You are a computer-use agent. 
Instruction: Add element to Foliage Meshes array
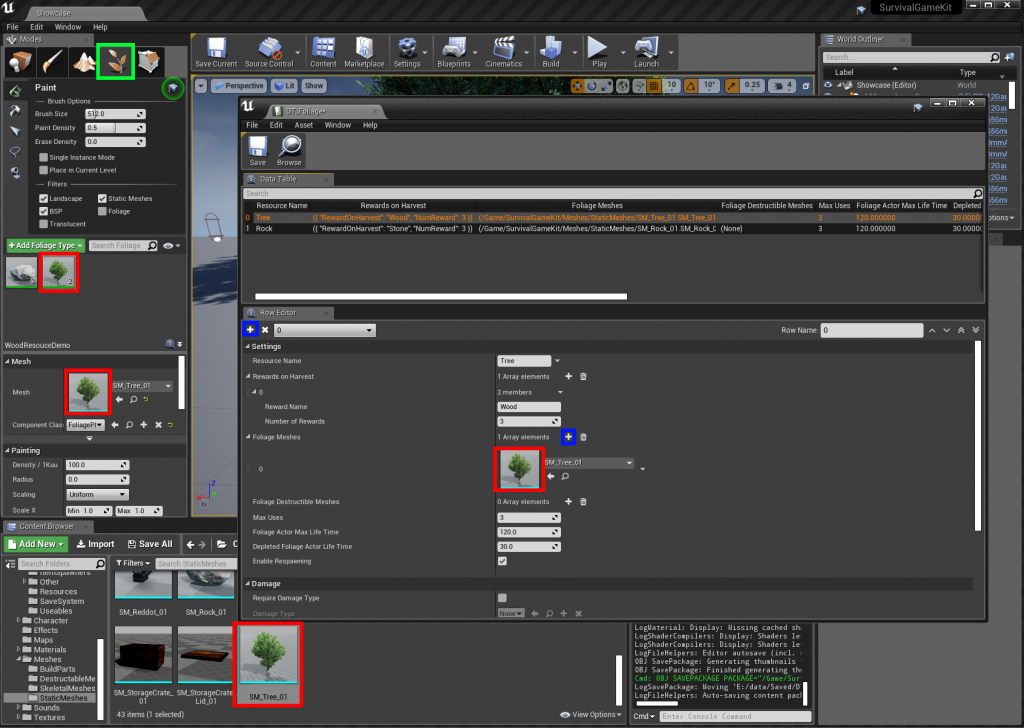tap(568, 437)
